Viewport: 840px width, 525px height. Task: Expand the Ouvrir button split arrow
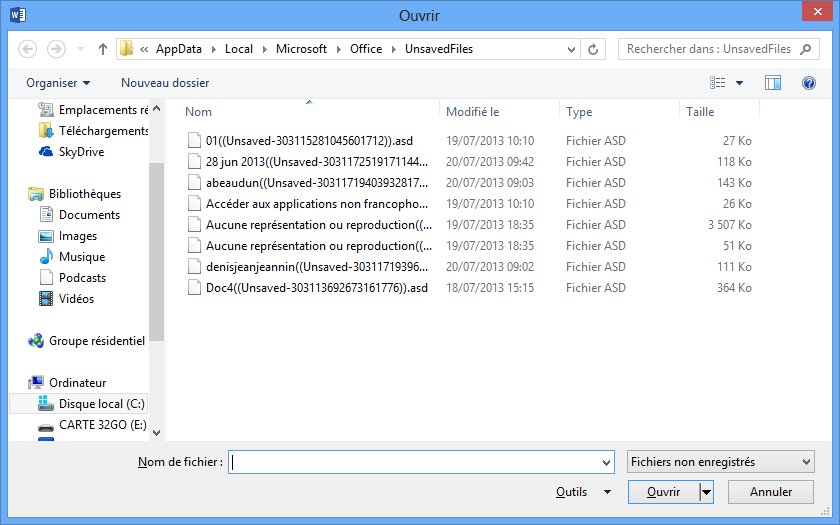point(706,492)
